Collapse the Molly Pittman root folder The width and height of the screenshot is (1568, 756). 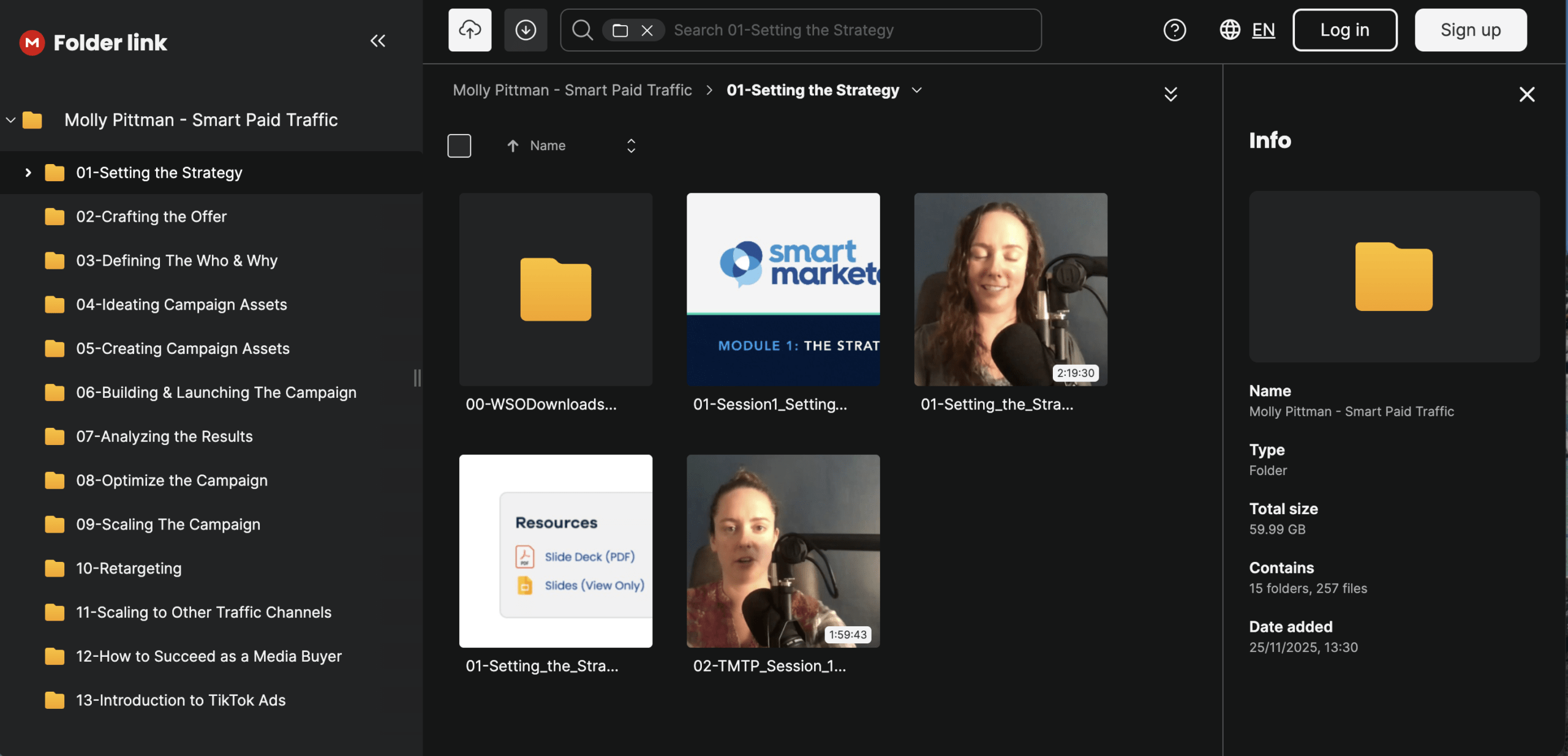coord(10,120)
